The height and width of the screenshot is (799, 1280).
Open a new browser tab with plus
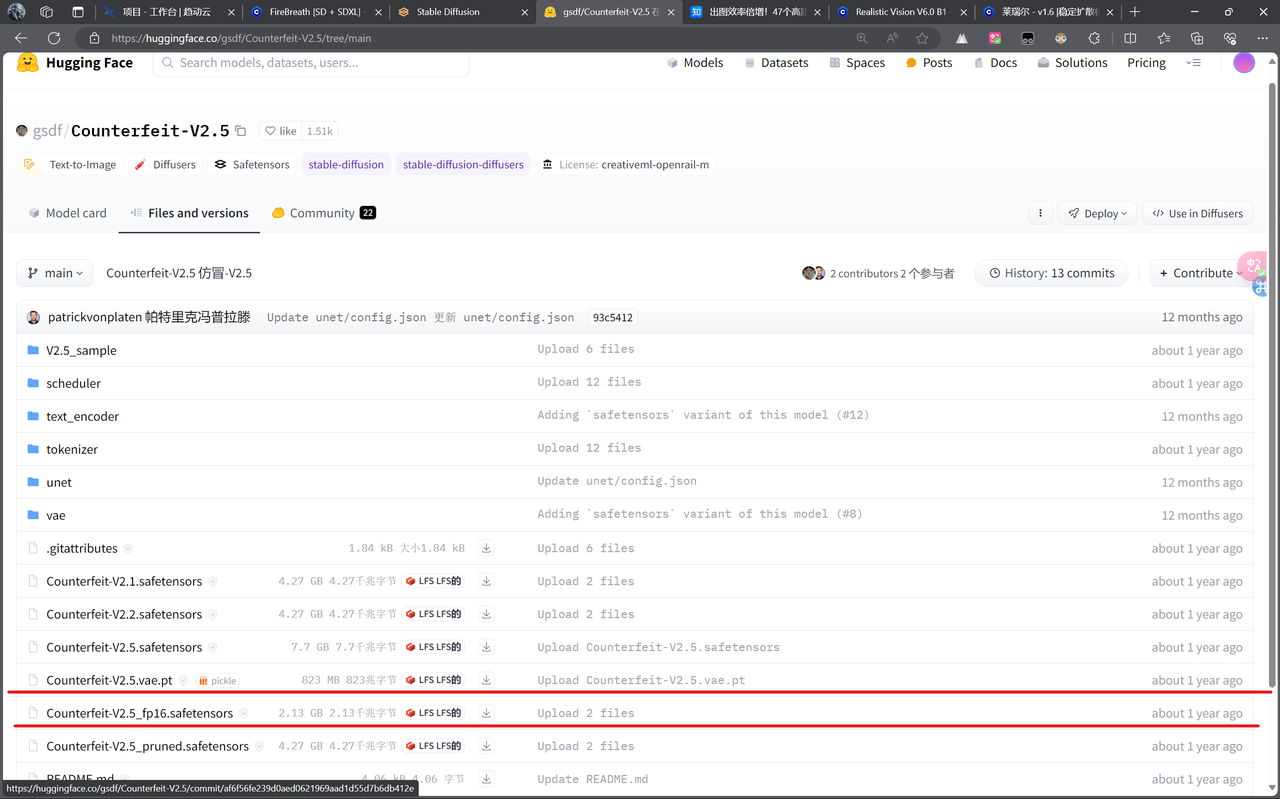(x=1134, y=12)
